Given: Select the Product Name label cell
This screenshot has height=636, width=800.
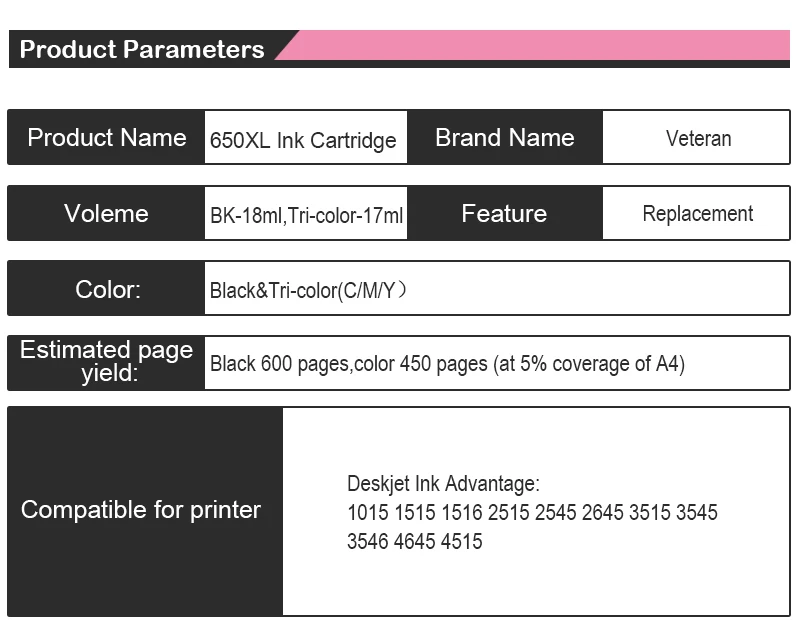Looking at the screenshot, I should [x=106, y=138].
